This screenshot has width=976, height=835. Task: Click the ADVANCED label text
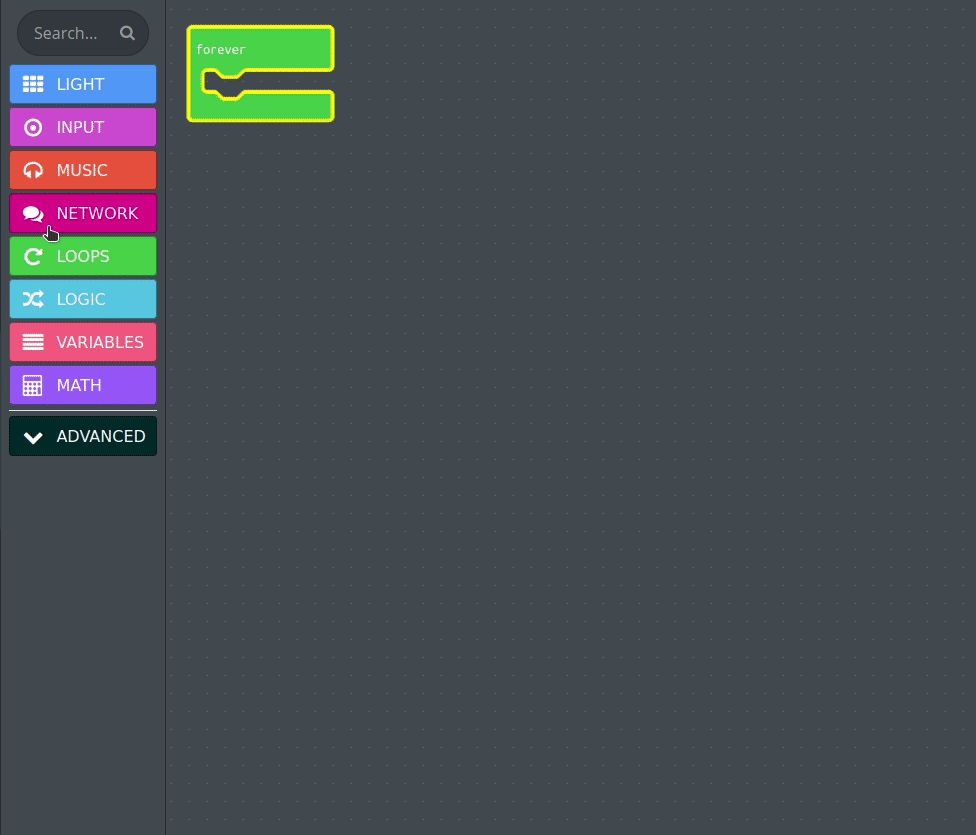coord(101,437)
